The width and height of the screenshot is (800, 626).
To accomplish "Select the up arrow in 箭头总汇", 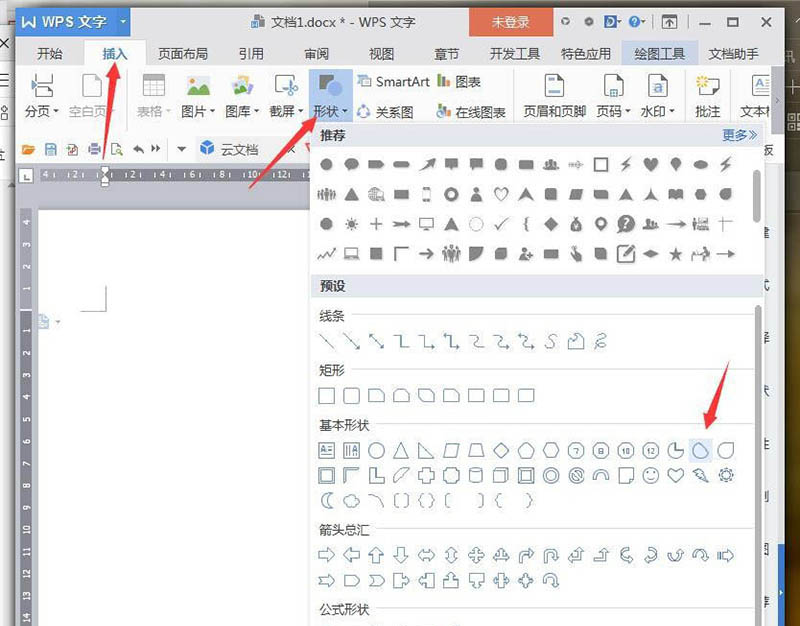I will tap(376, 555).
